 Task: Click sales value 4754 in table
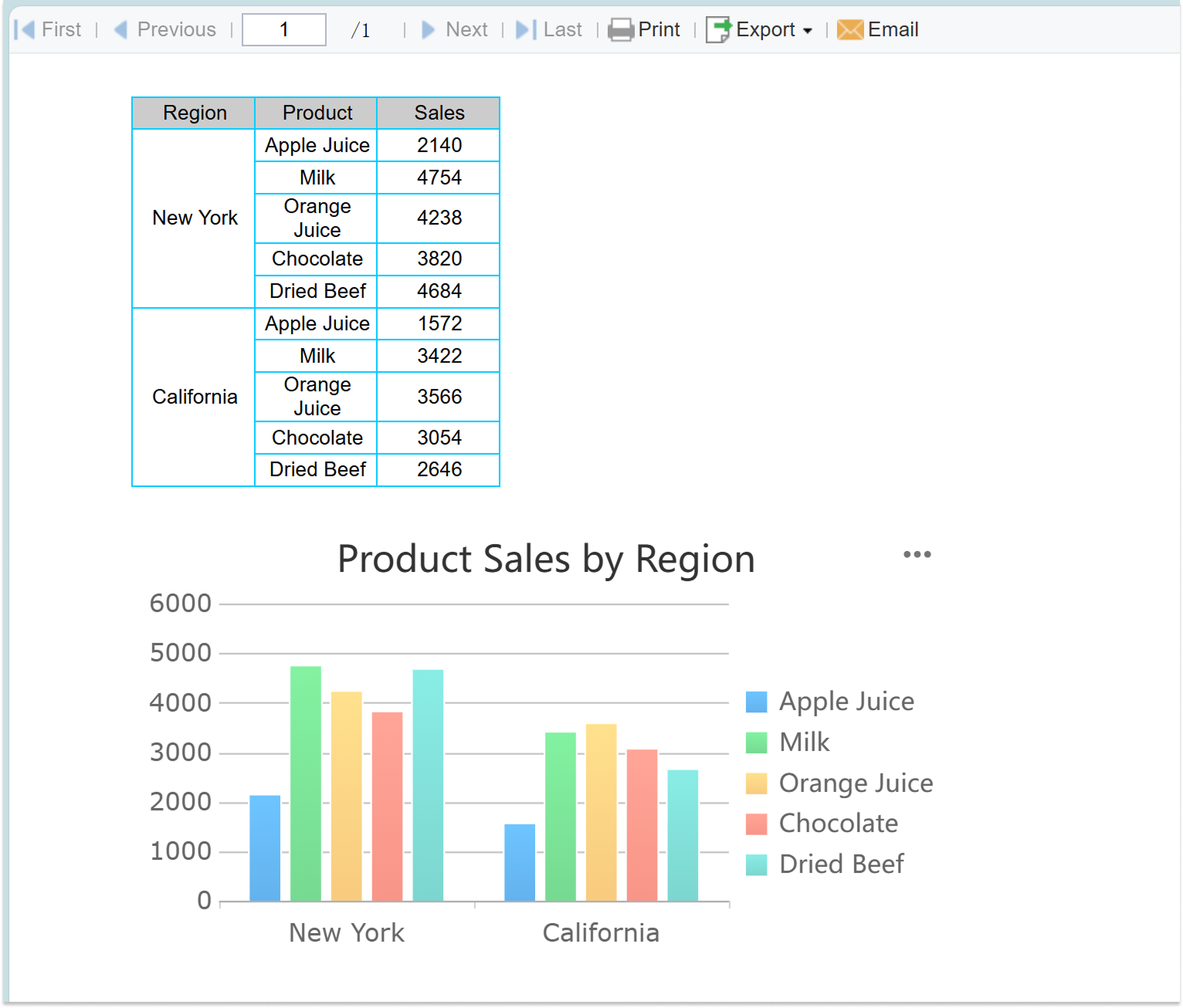coord(439,178)
